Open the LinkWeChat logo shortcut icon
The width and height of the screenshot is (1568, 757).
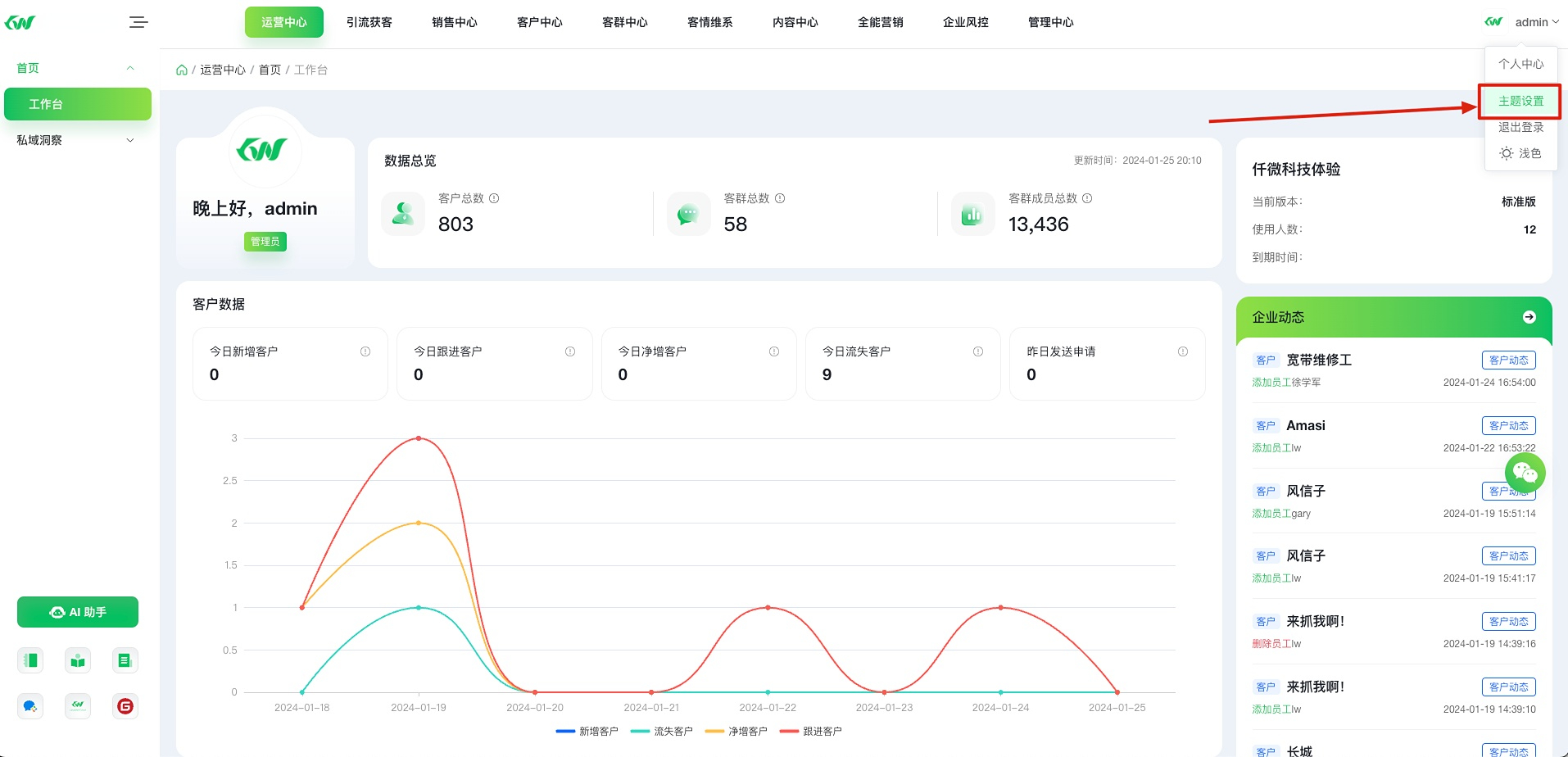pos(78,706)
